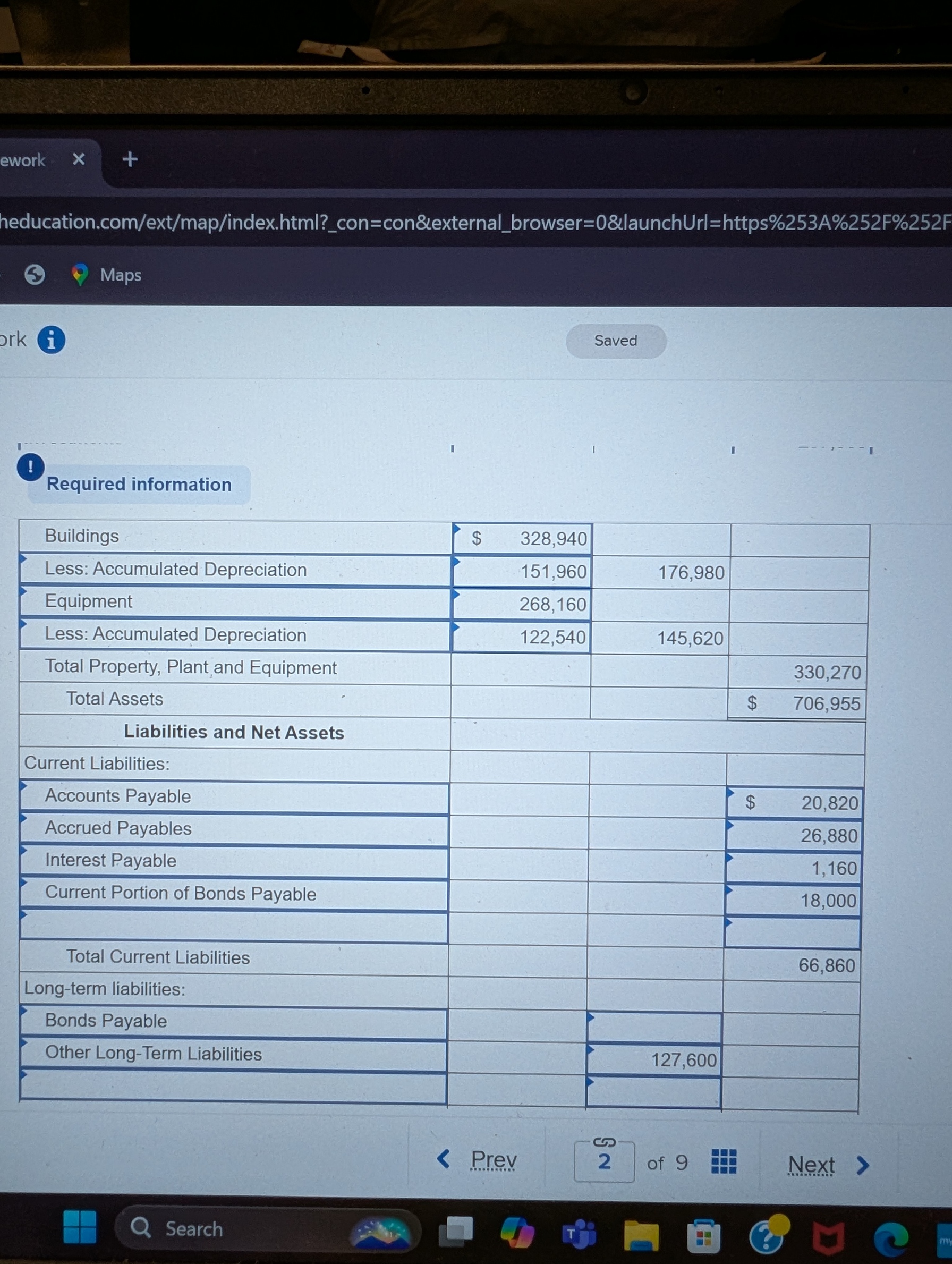Edit the depreciation amount 151,960
952x1264 pixels.
522,571
